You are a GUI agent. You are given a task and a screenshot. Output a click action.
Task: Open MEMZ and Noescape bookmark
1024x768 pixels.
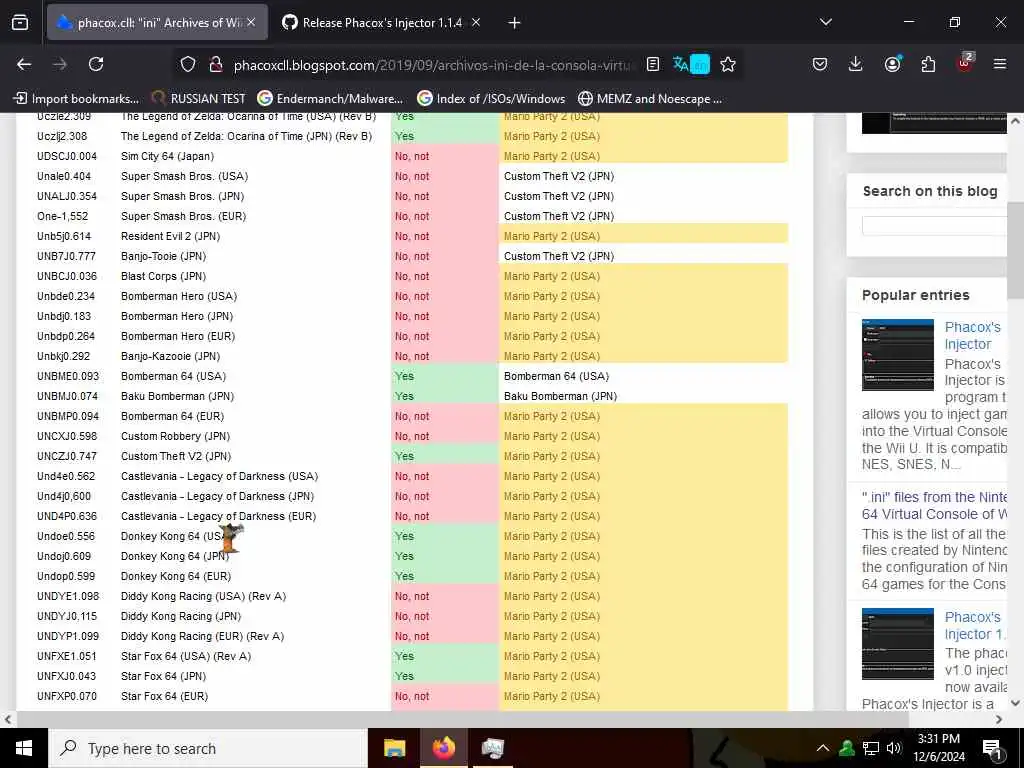650,99
